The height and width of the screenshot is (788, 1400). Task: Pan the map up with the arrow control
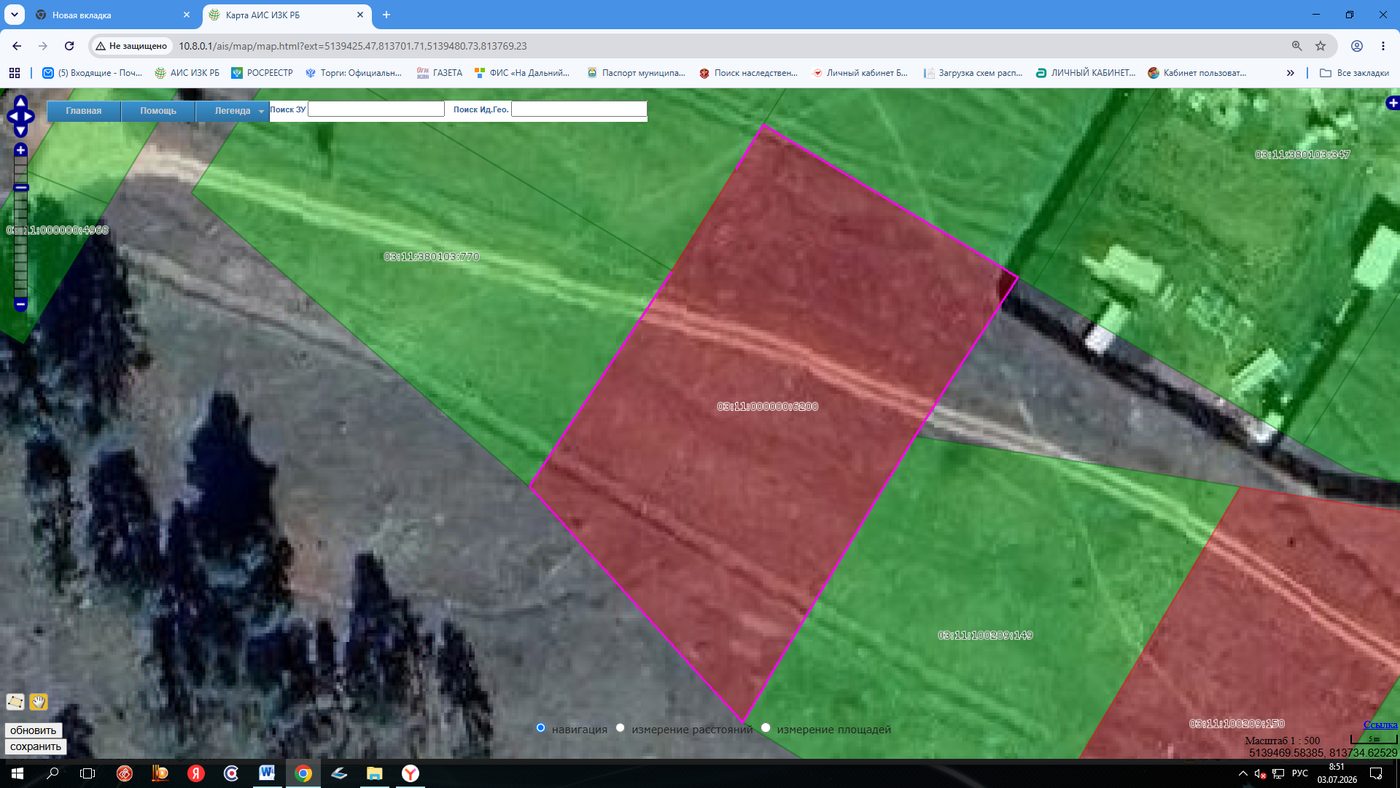pyautogui.click(x=21, y=104)
